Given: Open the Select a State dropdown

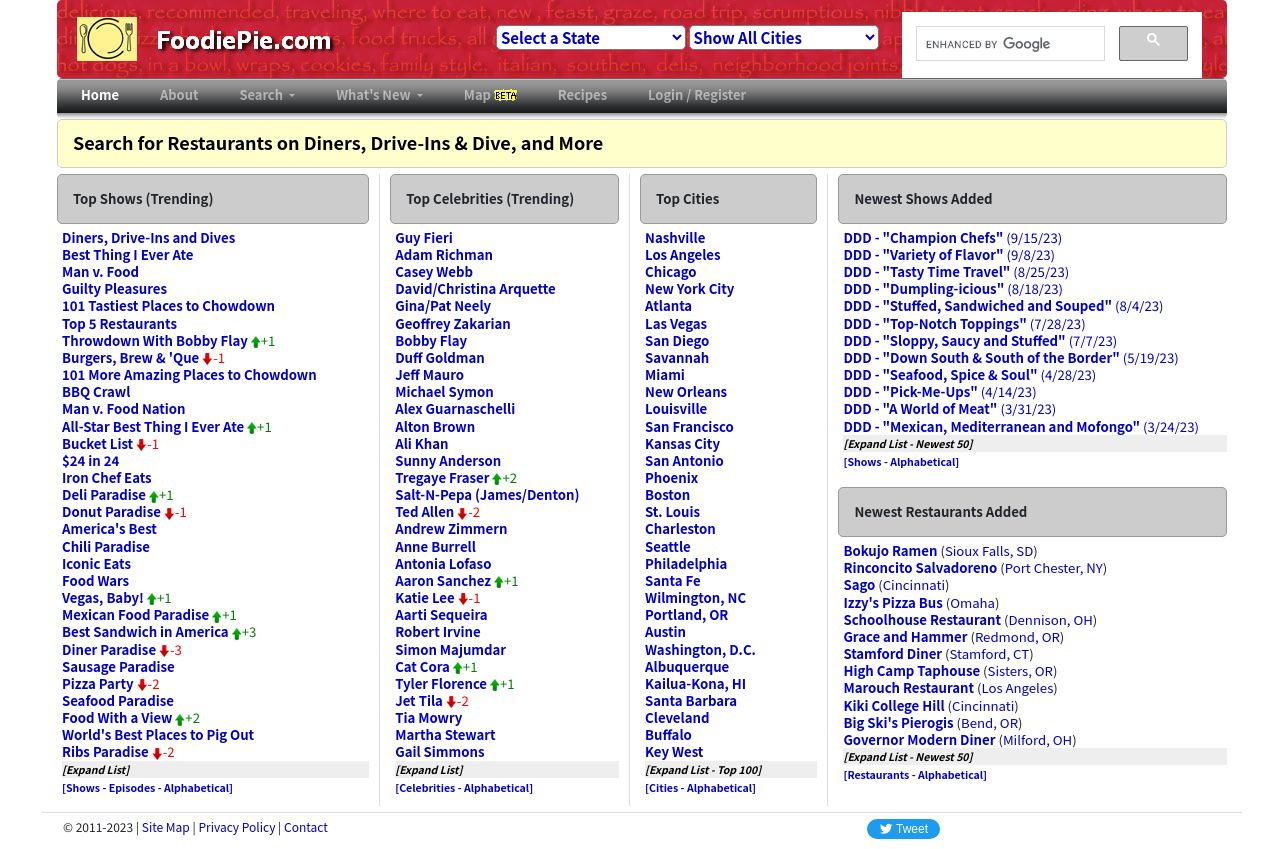Looking at the screenshot, I should (591, 38).
